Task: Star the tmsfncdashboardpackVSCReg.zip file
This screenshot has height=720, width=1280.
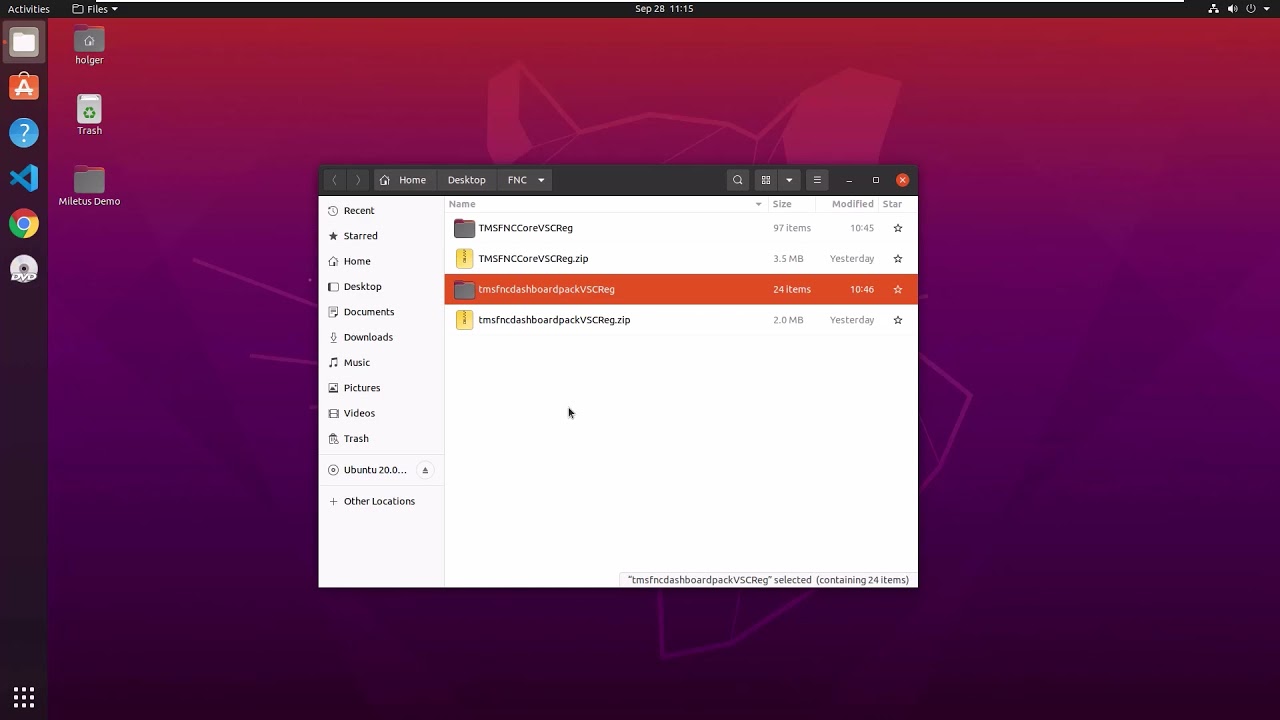Action: click(897, 320)
